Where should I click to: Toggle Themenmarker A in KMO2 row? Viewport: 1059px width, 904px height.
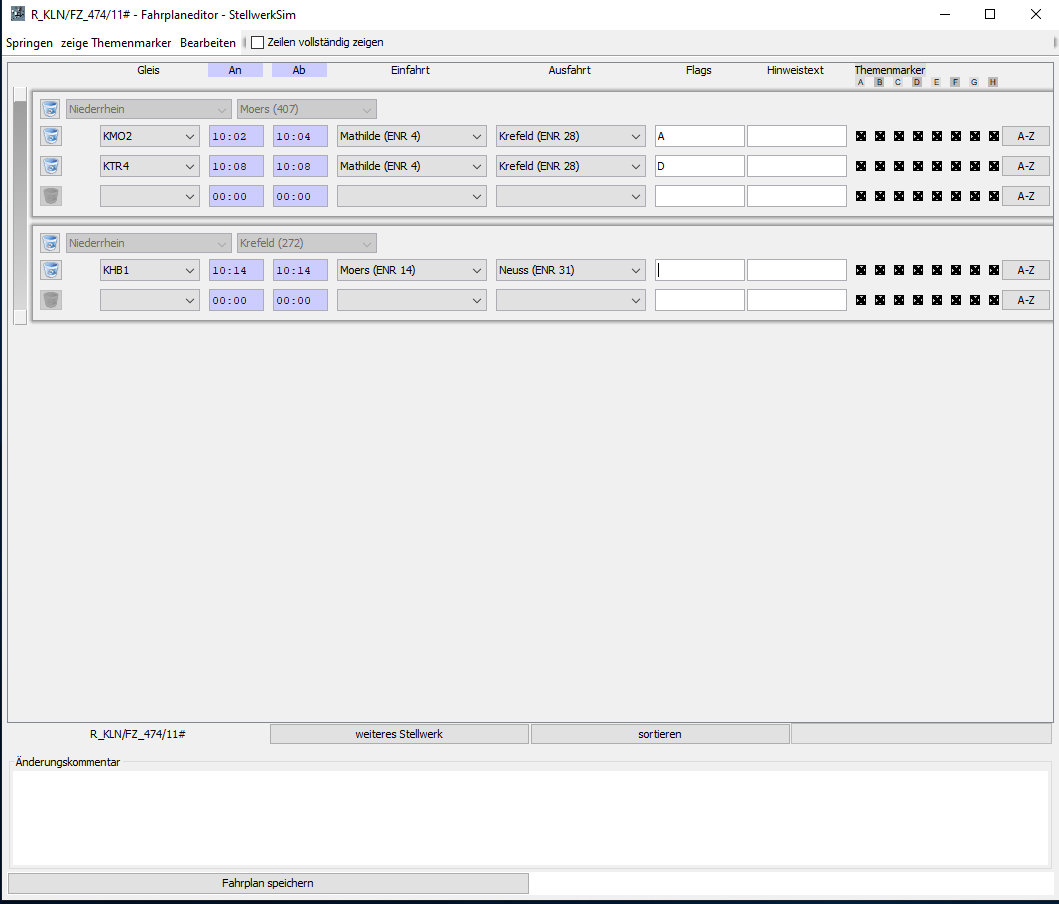(861, 136)
